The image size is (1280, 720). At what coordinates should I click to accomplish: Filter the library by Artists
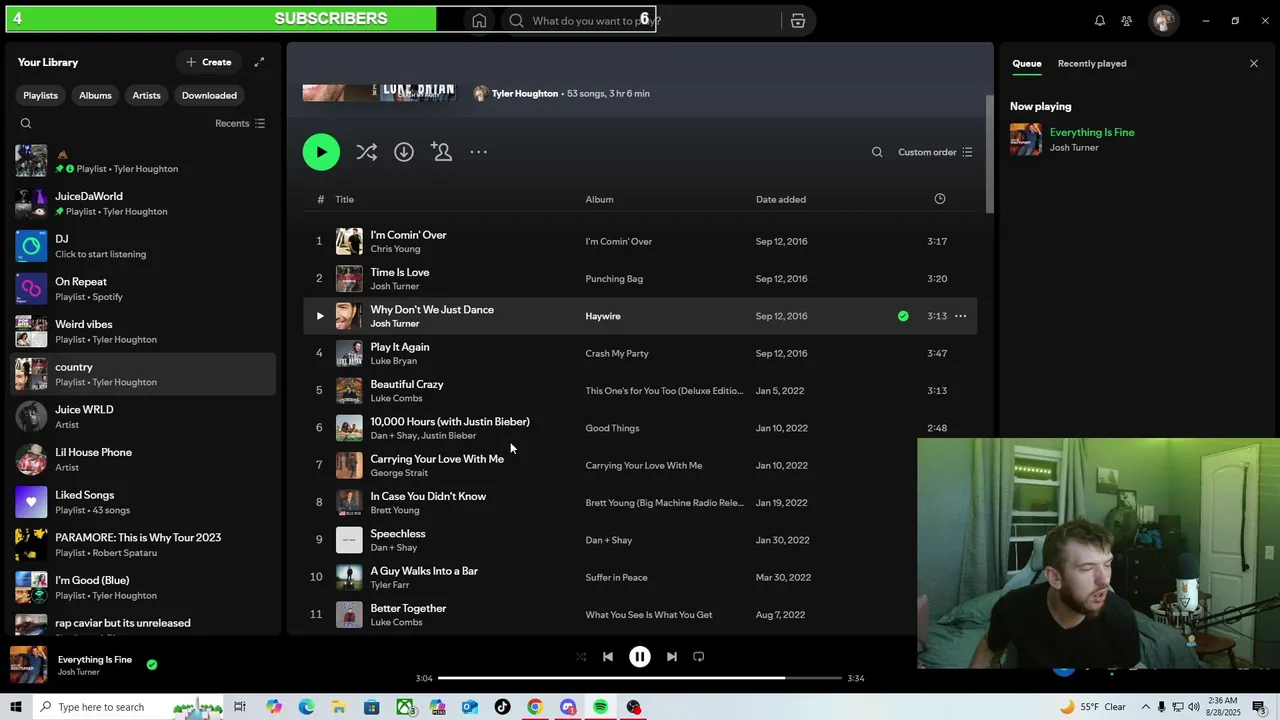[x=146, y=95]
